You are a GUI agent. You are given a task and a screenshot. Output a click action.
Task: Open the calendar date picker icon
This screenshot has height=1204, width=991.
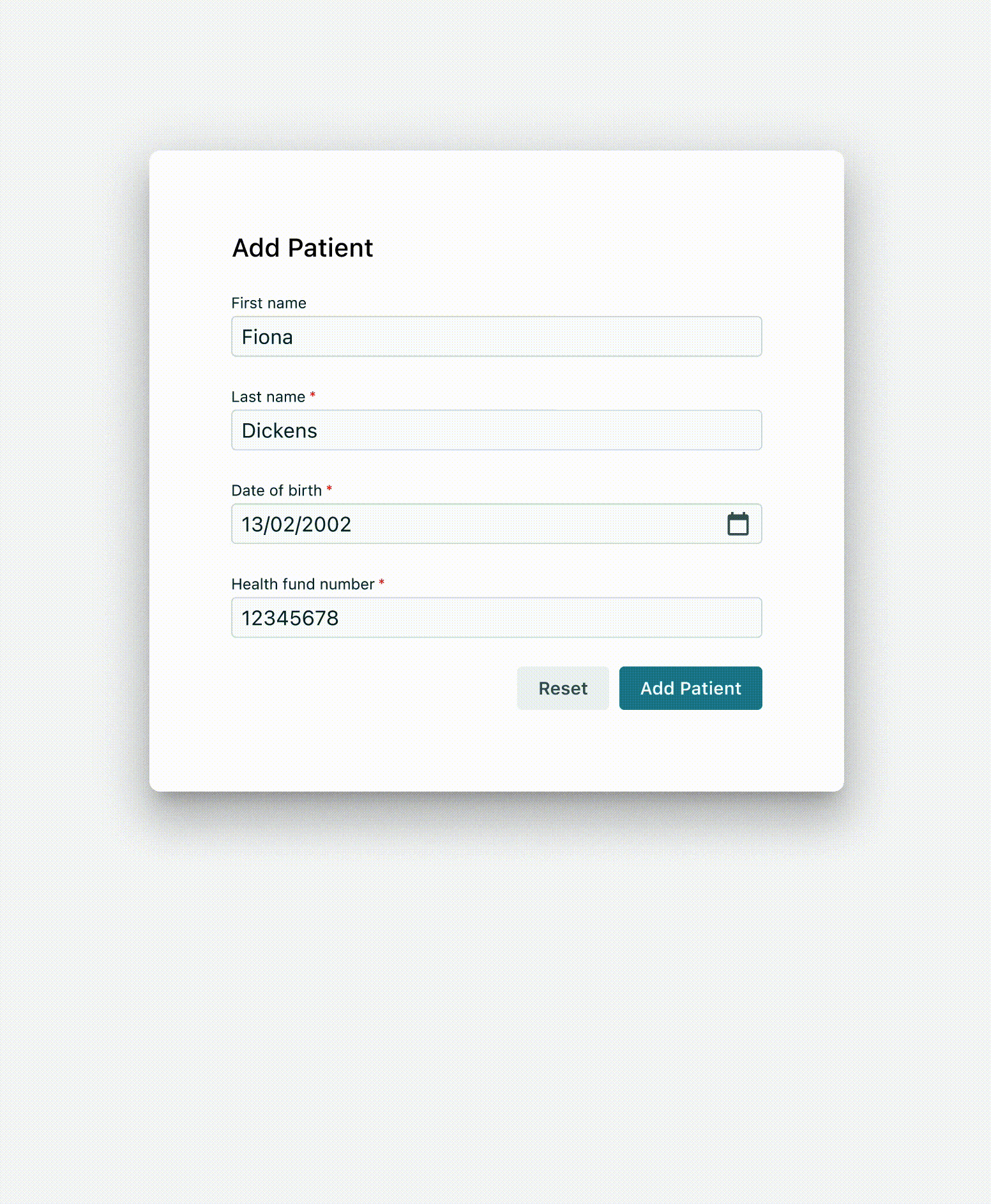(x=738, y=524)
